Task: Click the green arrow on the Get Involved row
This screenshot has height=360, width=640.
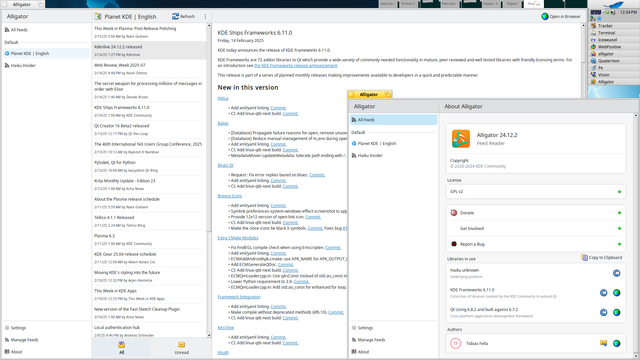Action: tap(619, 228)
